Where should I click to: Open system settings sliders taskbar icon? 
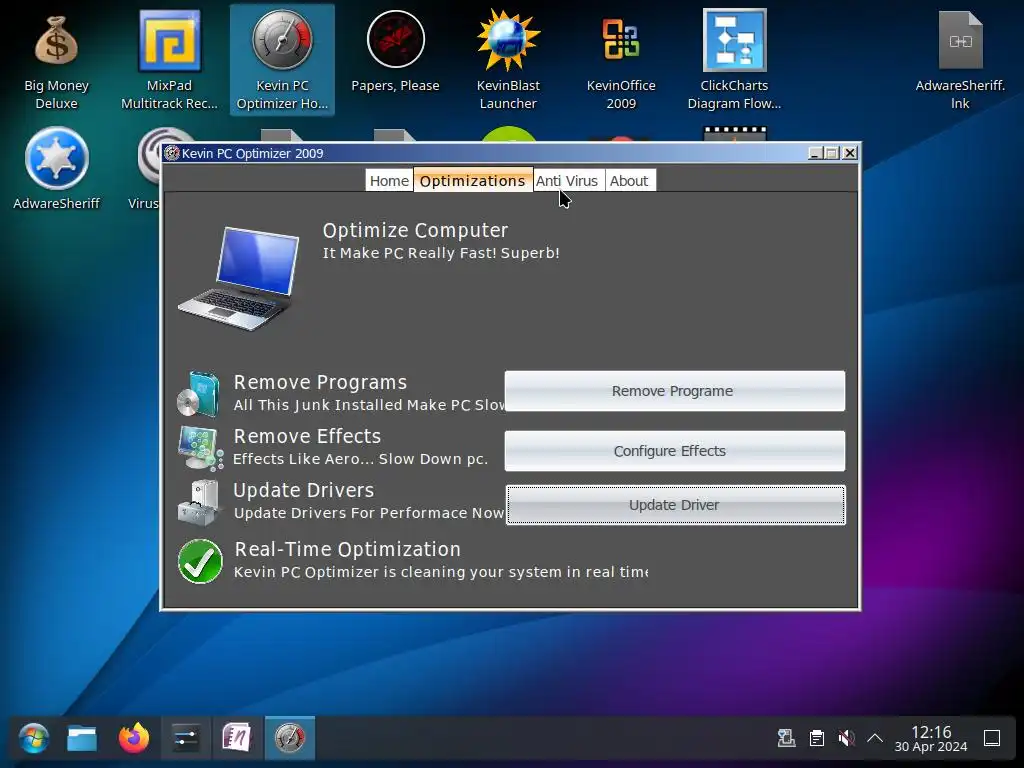[185, 739]
